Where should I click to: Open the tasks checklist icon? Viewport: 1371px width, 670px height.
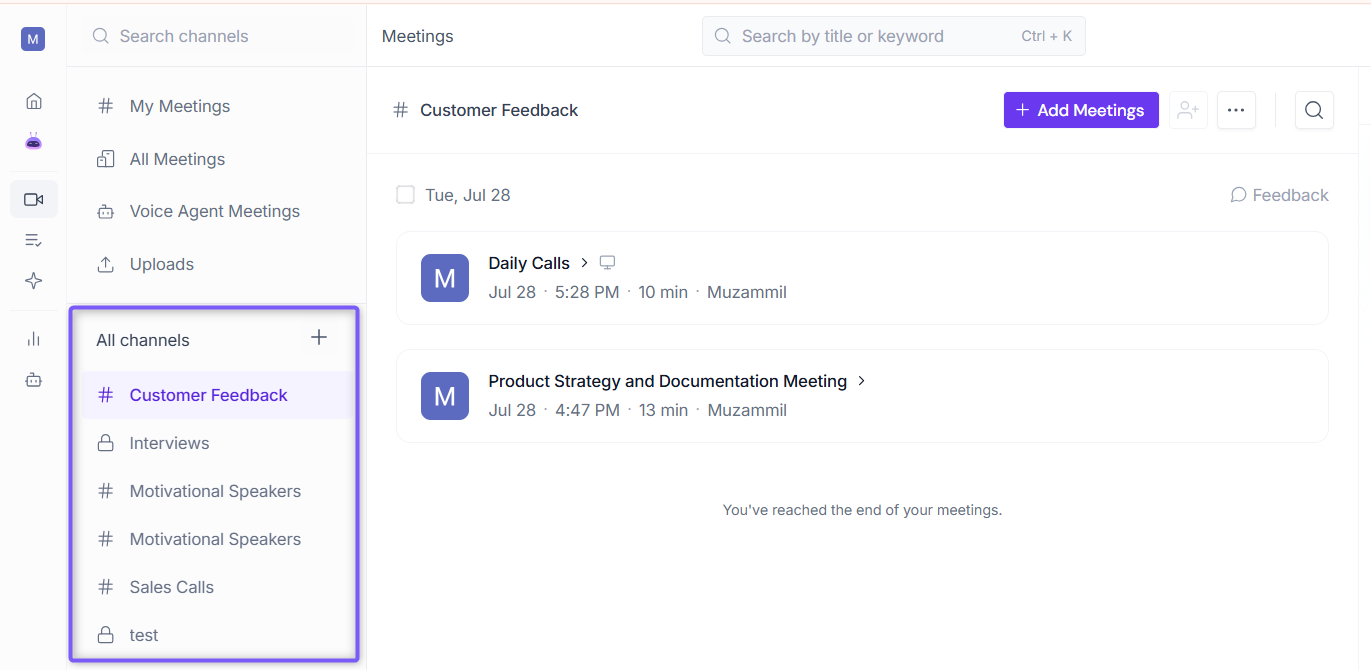coord(34,240)
